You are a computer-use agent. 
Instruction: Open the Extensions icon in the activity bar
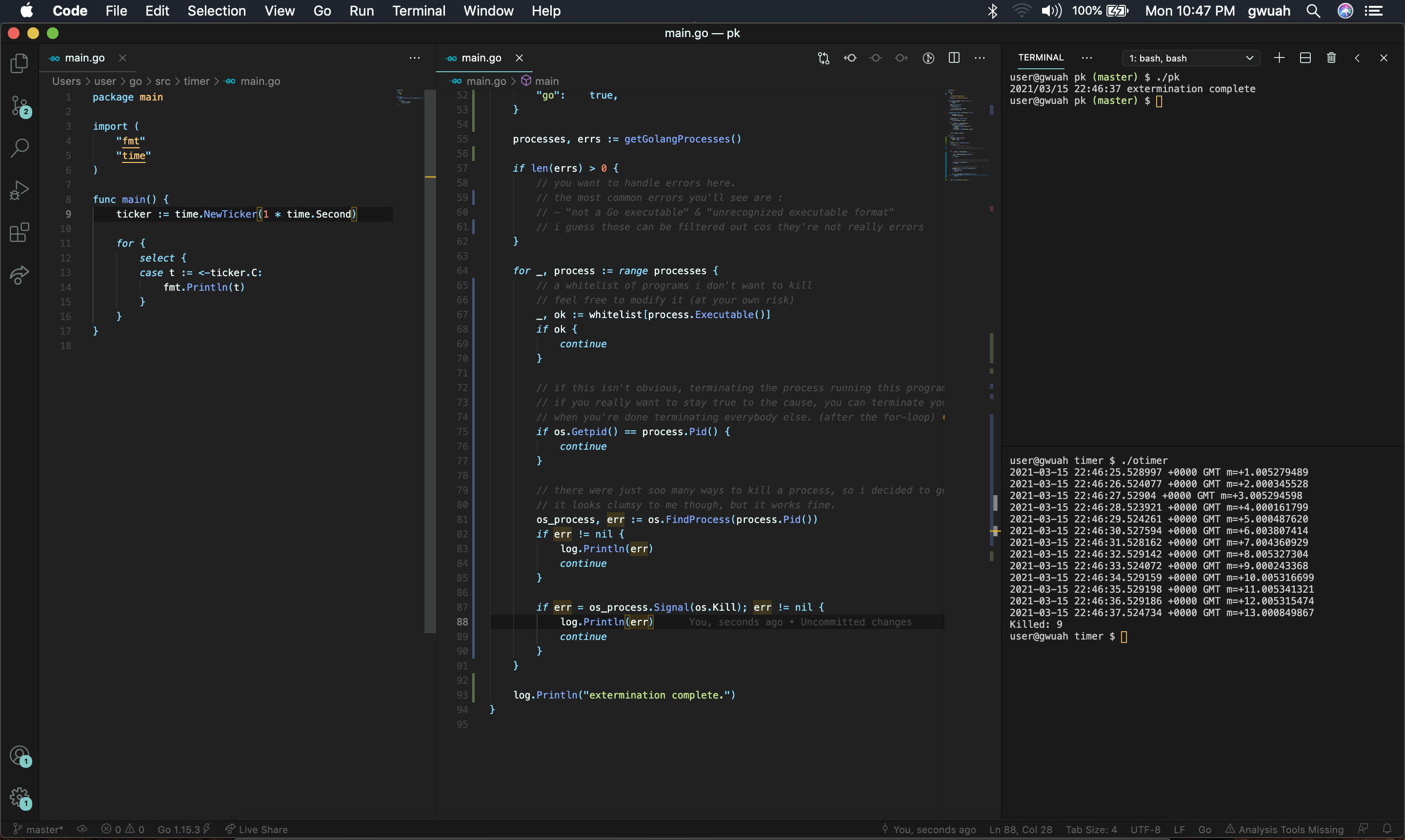click(x=19, y=233)
